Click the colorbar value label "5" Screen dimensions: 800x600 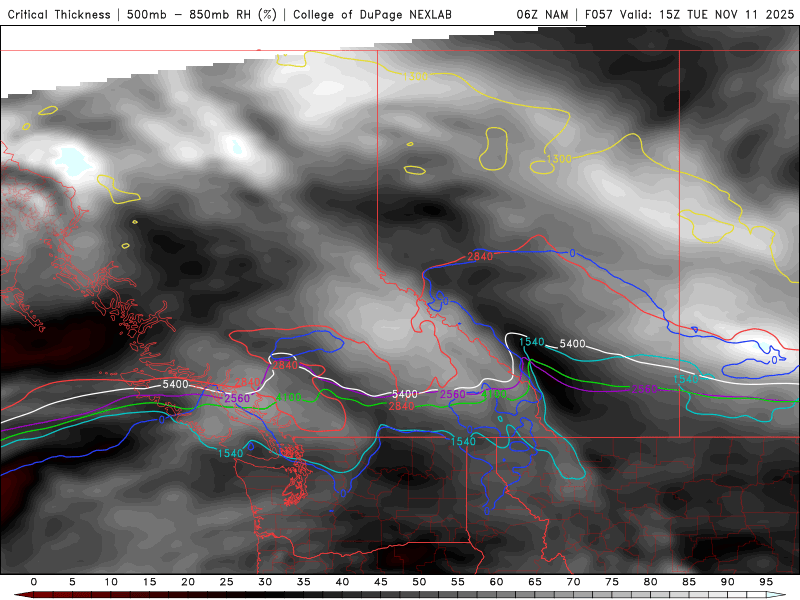pos(72,582)
